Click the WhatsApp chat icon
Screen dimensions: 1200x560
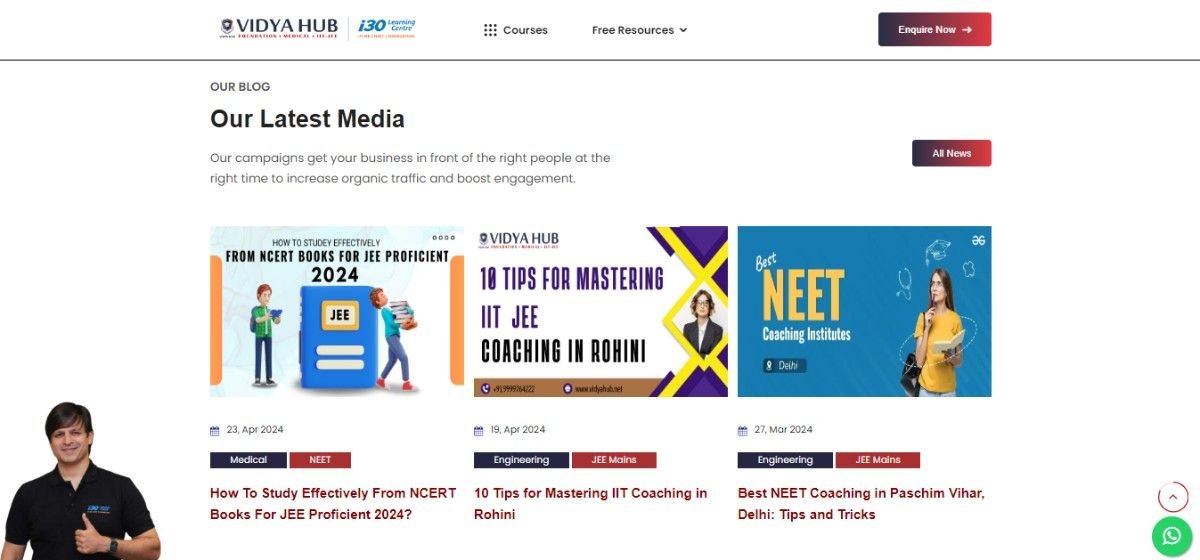pyautogui.click(x=1172, y=536)
